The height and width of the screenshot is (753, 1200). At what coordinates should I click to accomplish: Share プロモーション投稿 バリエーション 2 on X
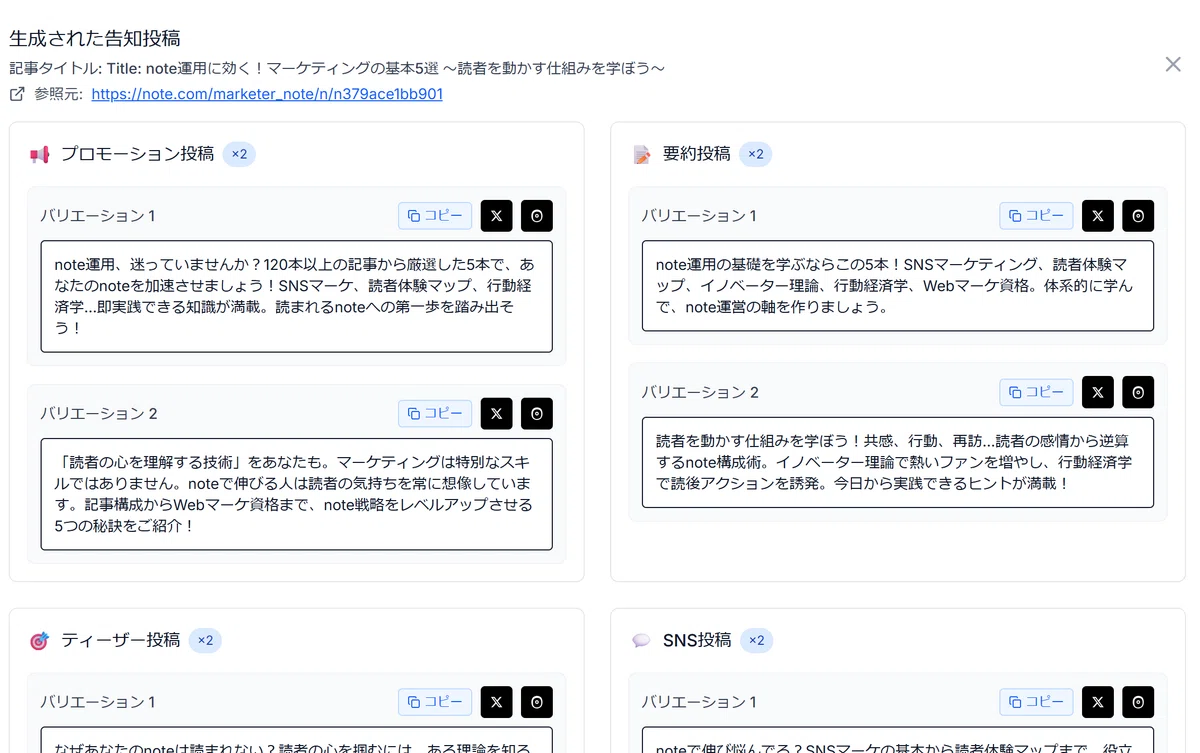click(x=497, y=414)
